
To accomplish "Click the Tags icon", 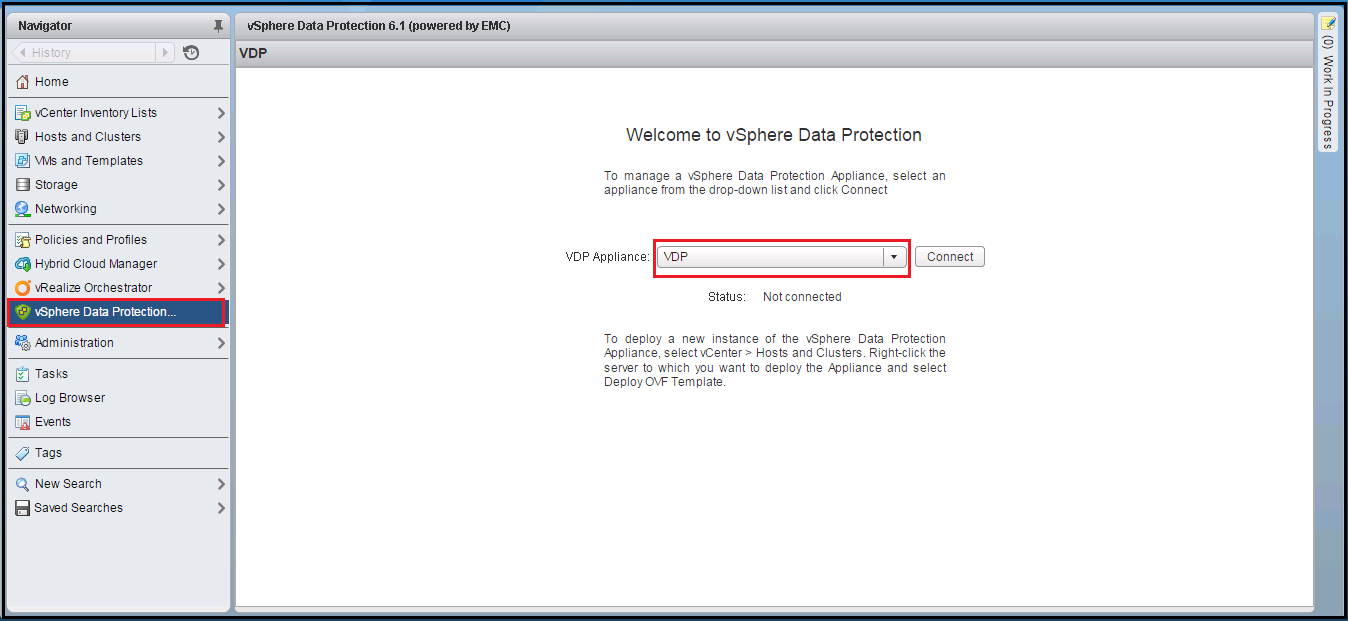I will [23, 453].
